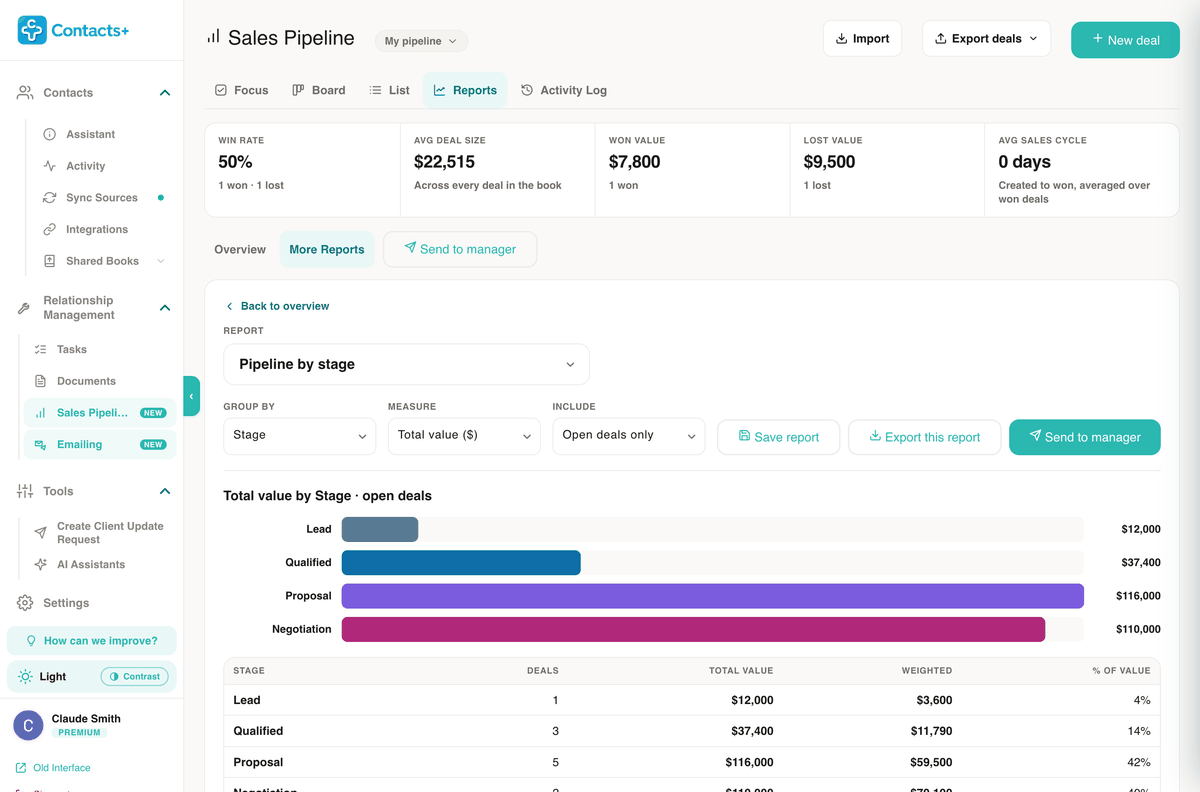
Task: Click the New deal button
Action: (1126, 40)
